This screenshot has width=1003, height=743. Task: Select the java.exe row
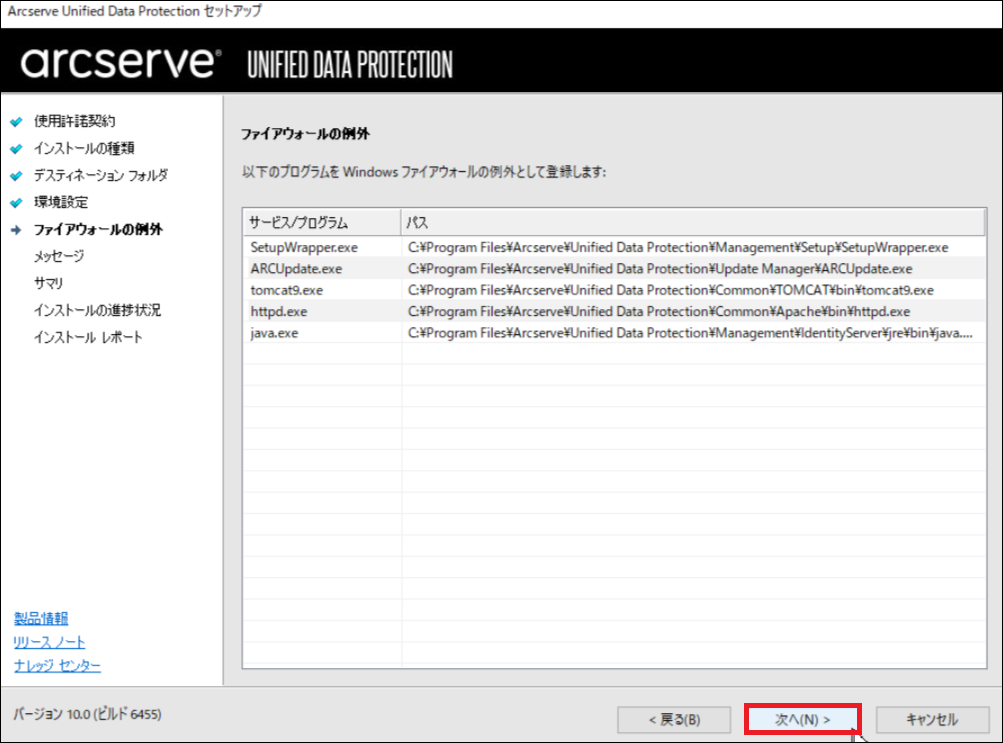tap(614, 333)
